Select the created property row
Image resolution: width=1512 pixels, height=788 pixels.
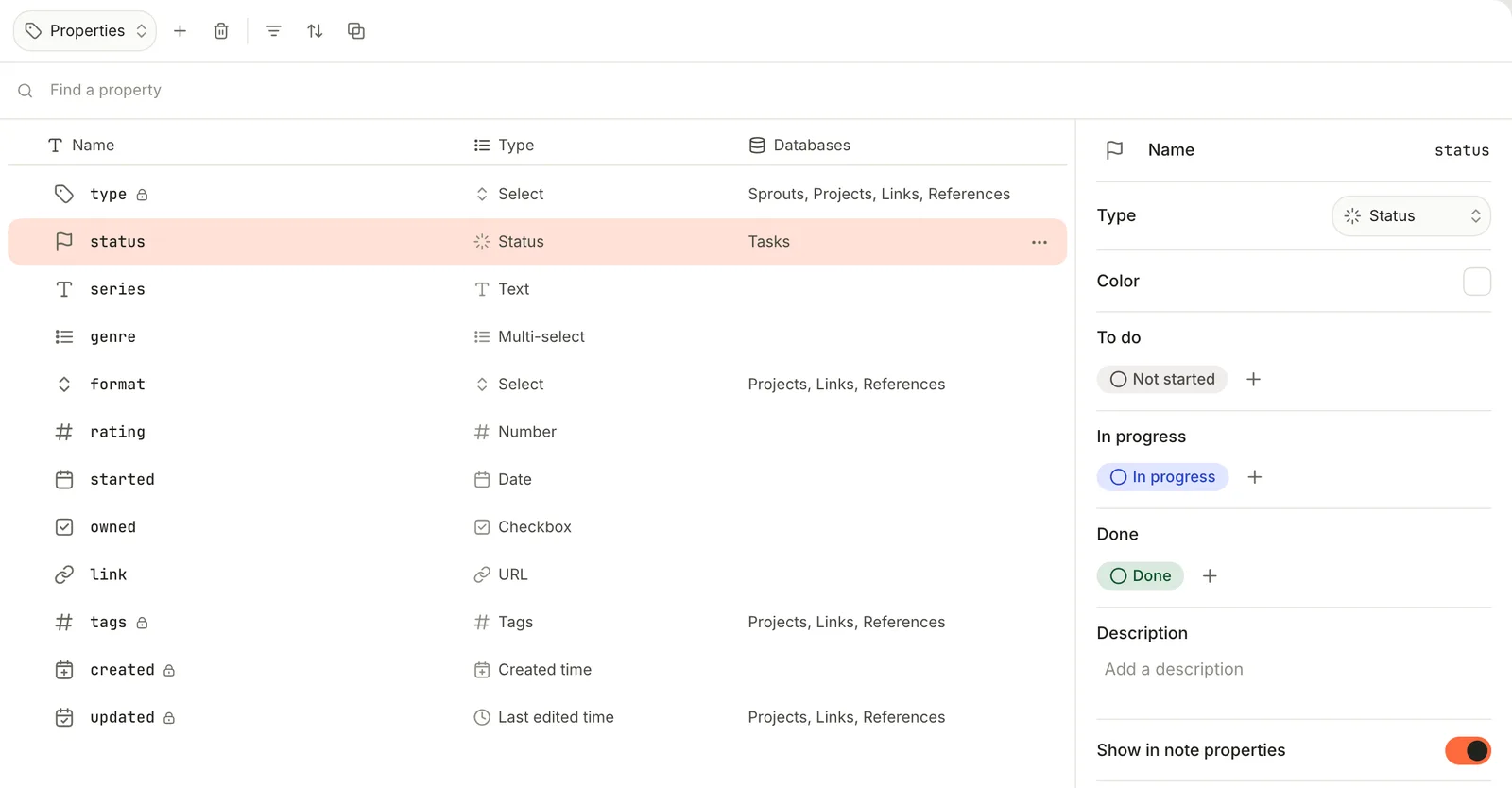537,670
